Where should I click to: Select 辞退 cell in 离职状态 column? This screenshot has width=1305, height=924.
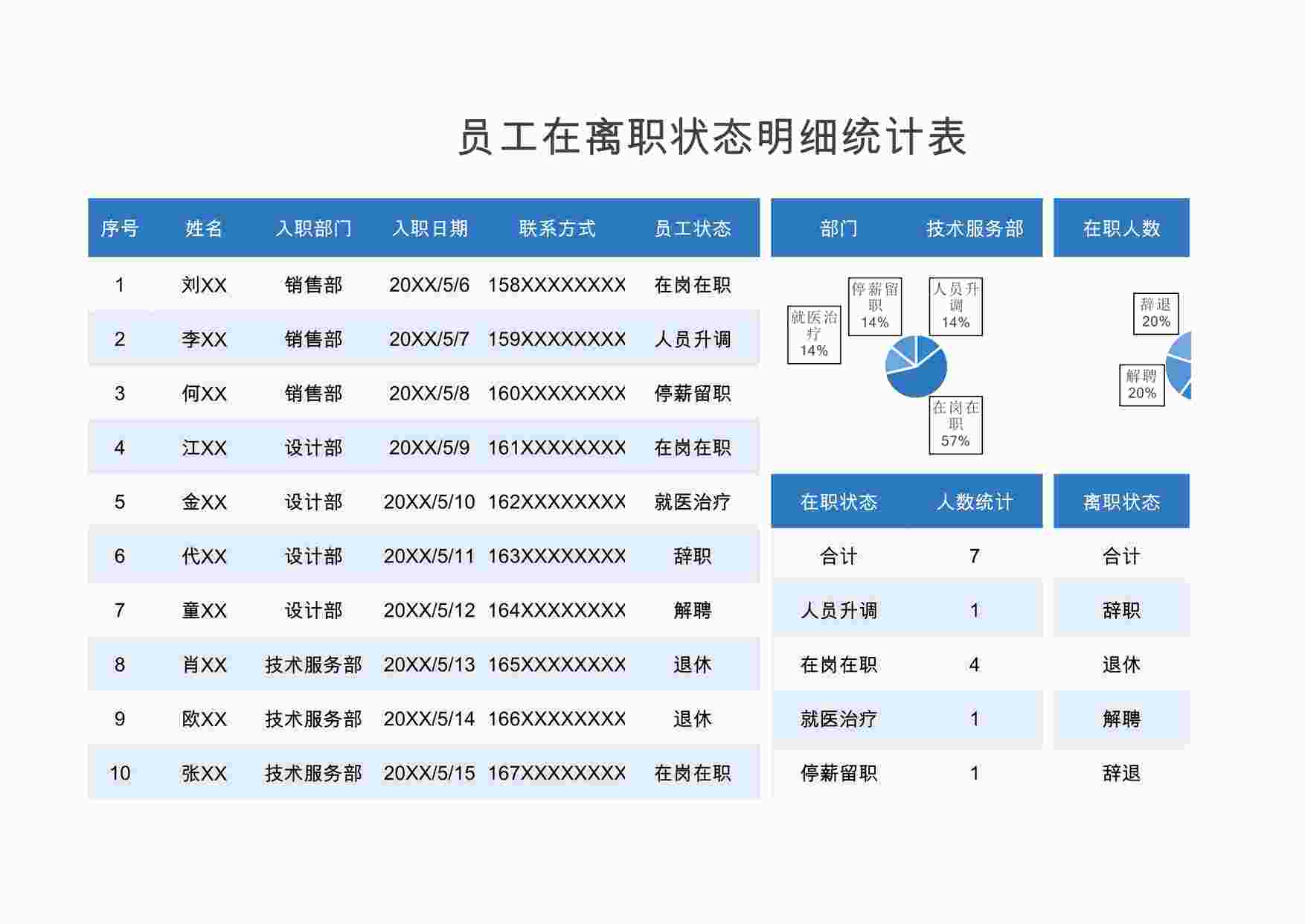pyautogui.click(x=1121, y=774)
